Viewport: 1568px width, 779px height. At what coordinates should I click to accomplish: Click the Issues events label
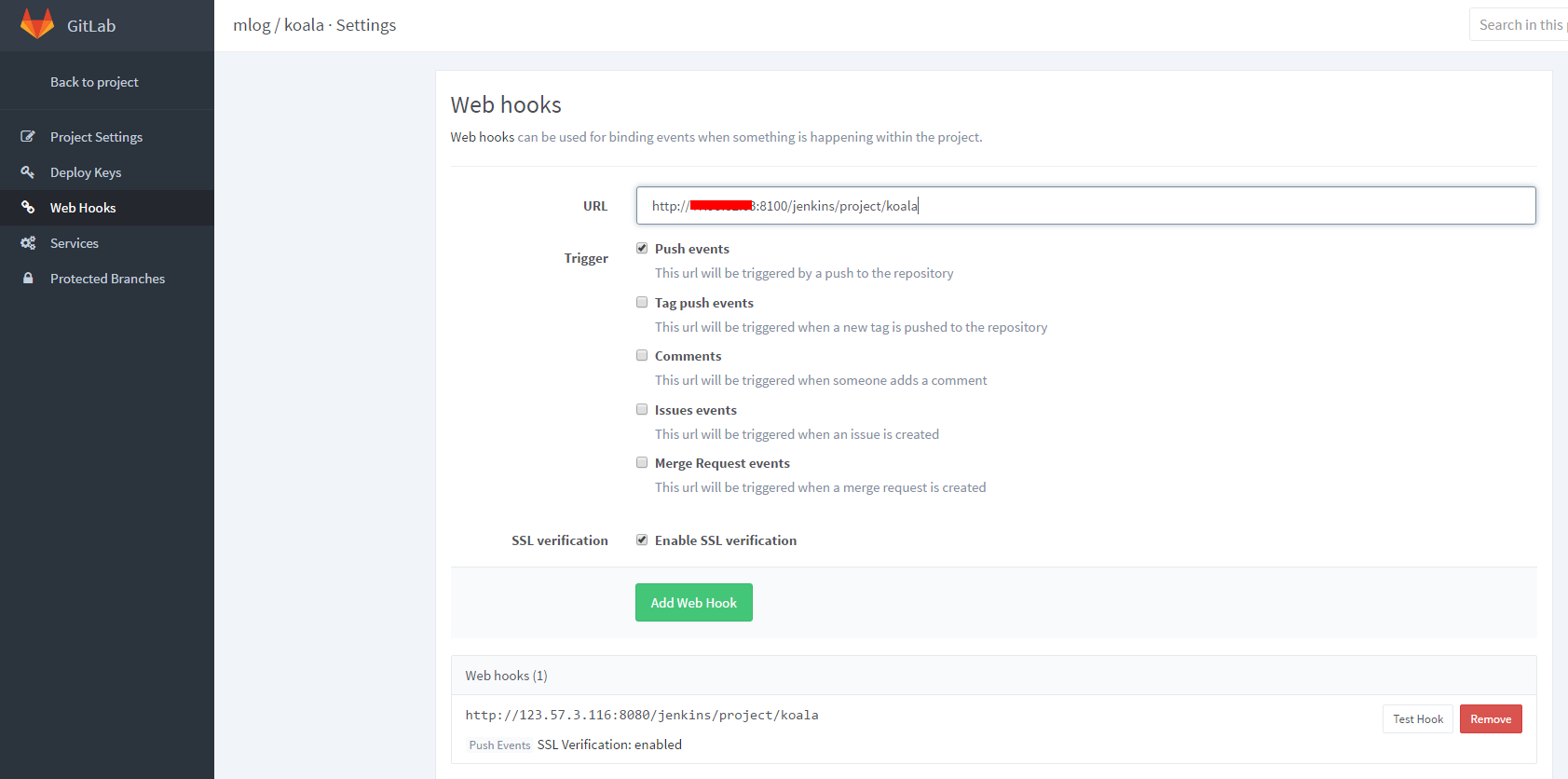pos(696,410)
